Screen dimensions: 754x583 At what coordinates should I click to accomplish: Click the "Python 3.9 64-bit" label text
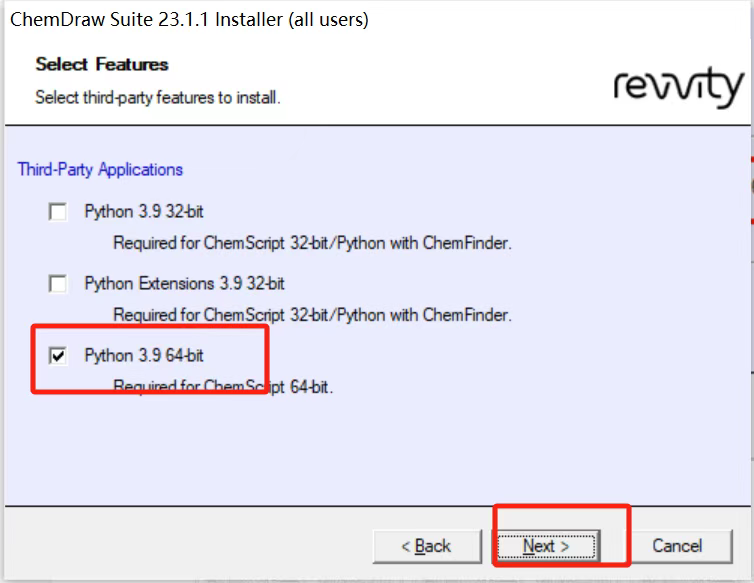144,356
